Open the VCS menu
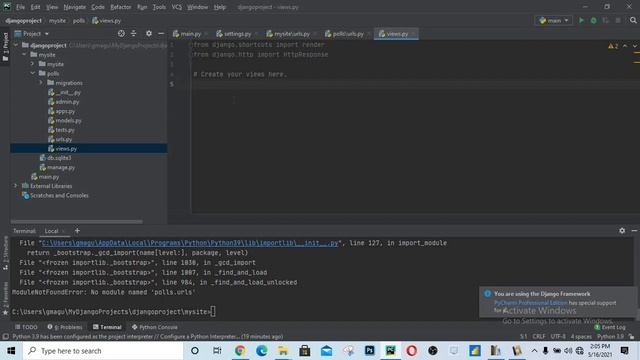This screenshot has height=360, width=640. 176,7
